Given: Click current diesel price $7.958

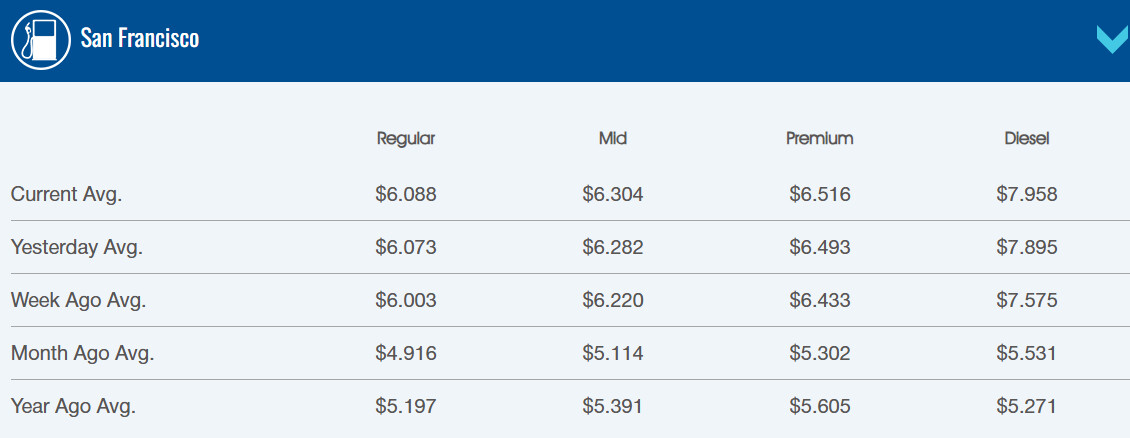Looking at the screenshot, I should tap(1027, 194).
